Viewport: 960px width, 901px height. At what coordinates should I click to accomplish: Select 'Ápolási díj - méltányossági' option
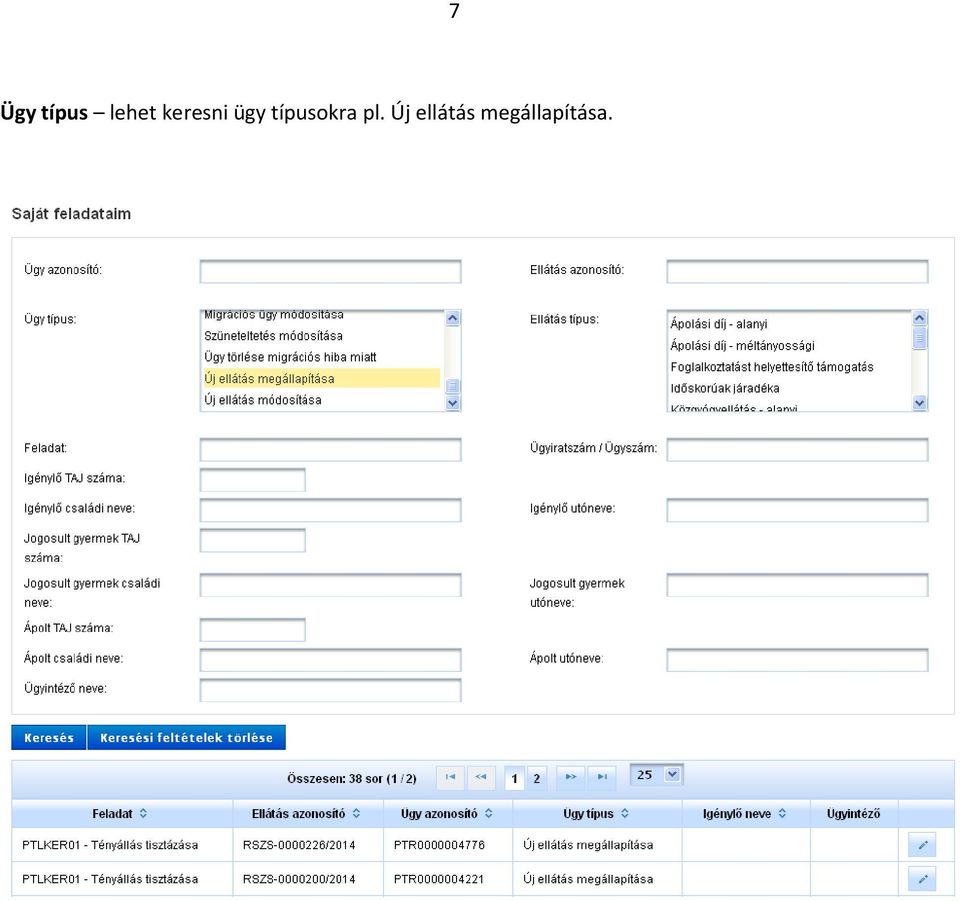pos(789,345)
